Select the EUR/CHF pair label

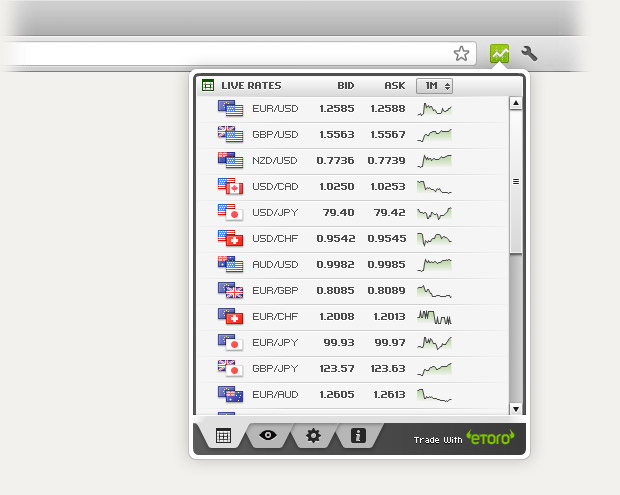[275, 317]
